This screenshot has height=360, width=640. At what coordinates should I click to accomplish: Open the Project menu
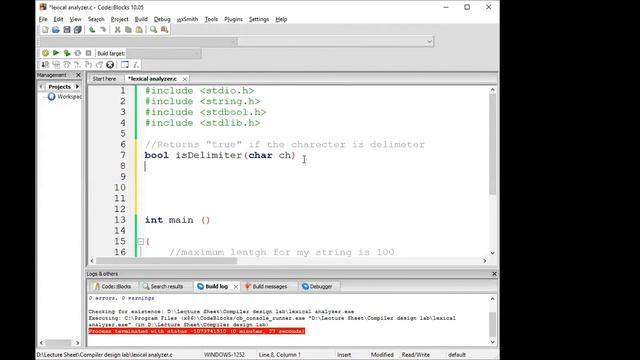119,19
